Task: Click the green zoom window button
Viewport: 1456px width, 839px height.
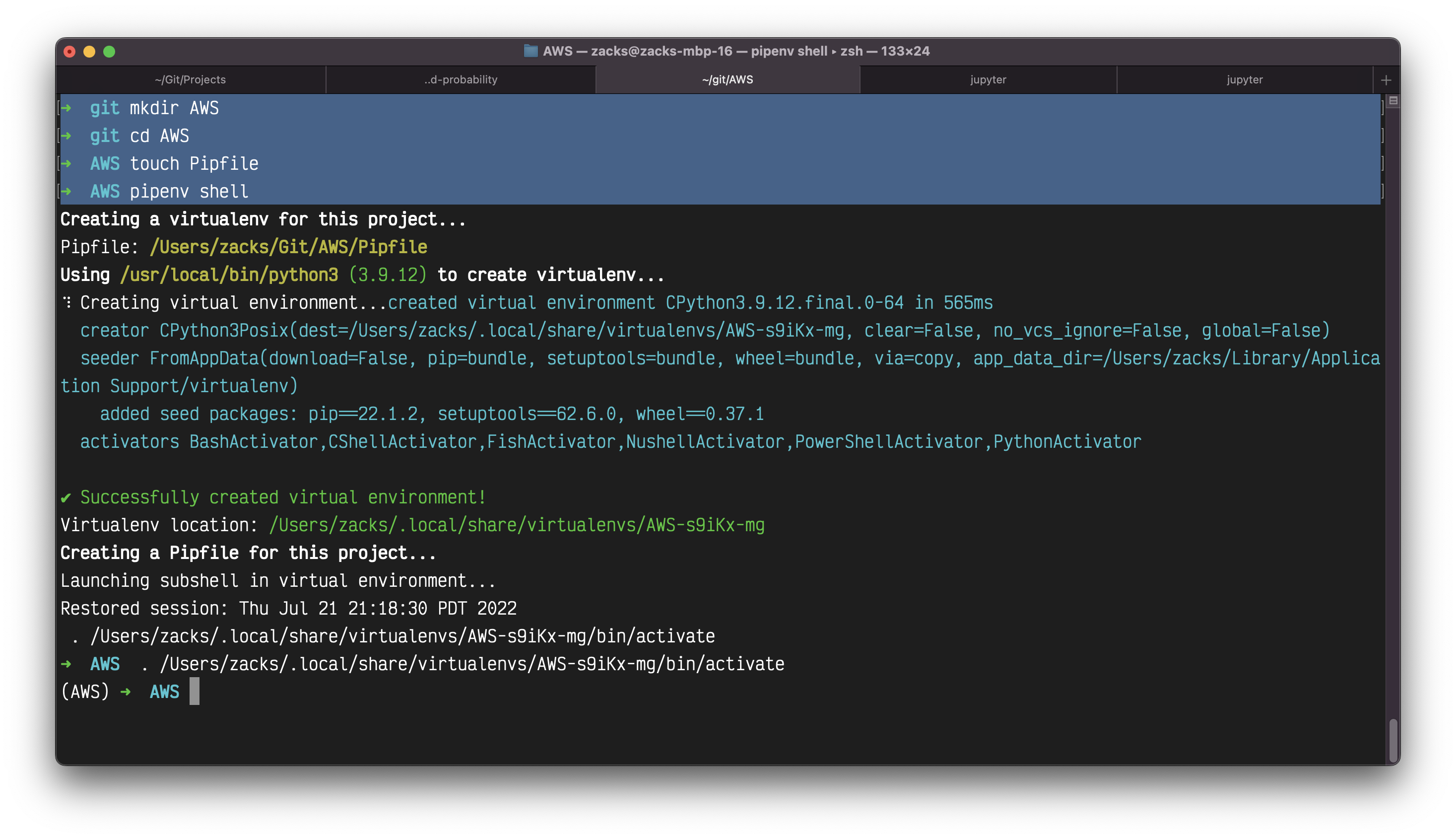Action: point(109,52)
